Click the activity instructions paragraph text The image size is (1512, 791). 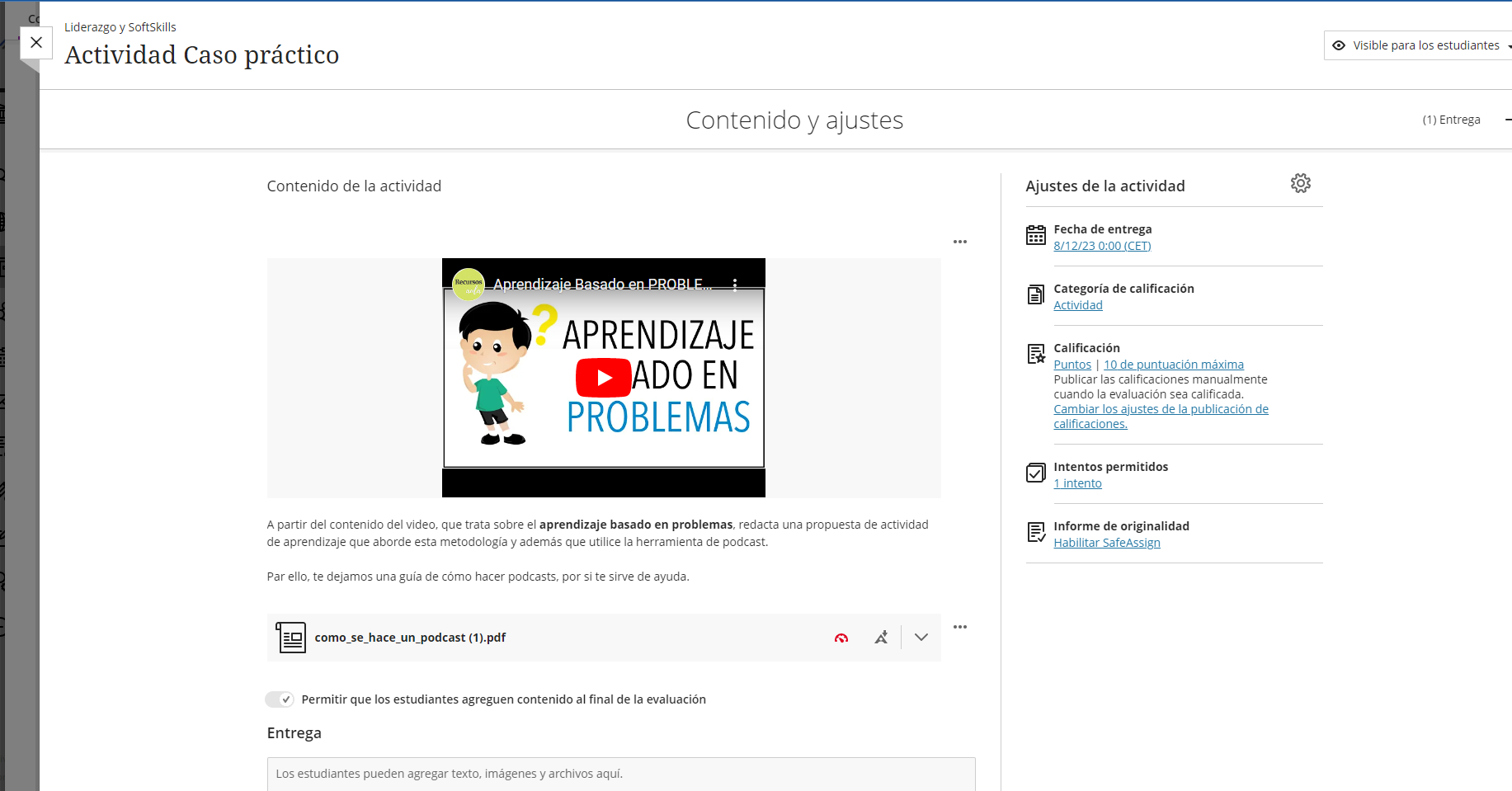coord(598,533)
